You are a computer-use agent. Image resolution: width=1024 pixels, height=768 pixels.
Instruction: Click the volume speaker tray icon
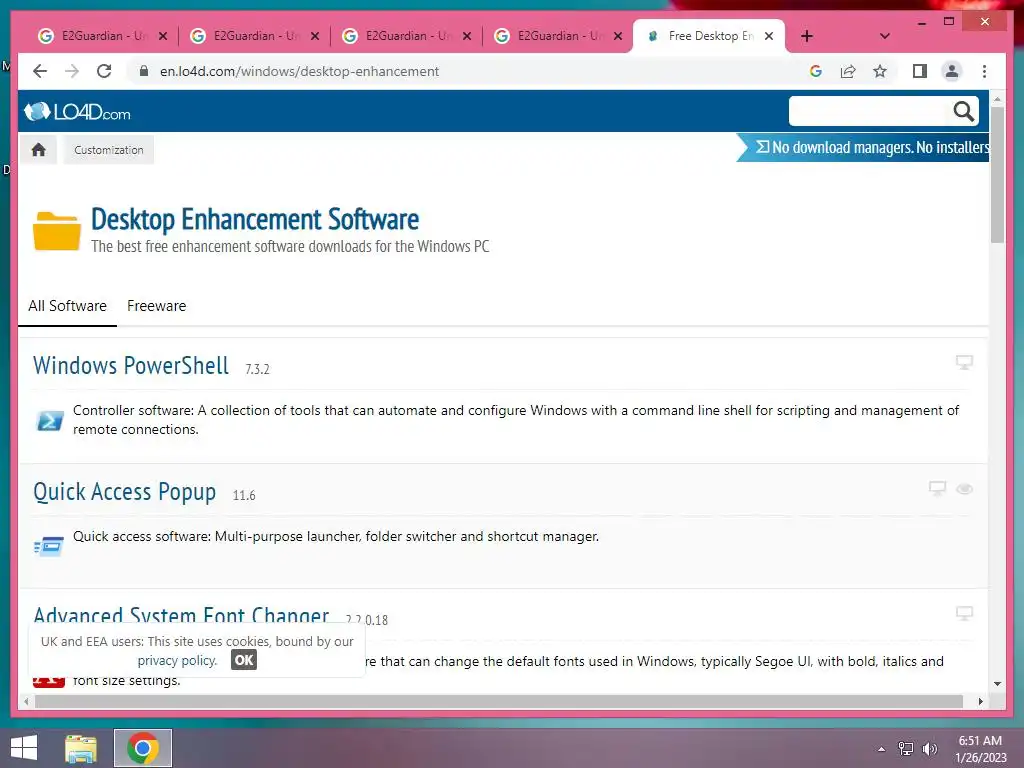click(930, 749)
